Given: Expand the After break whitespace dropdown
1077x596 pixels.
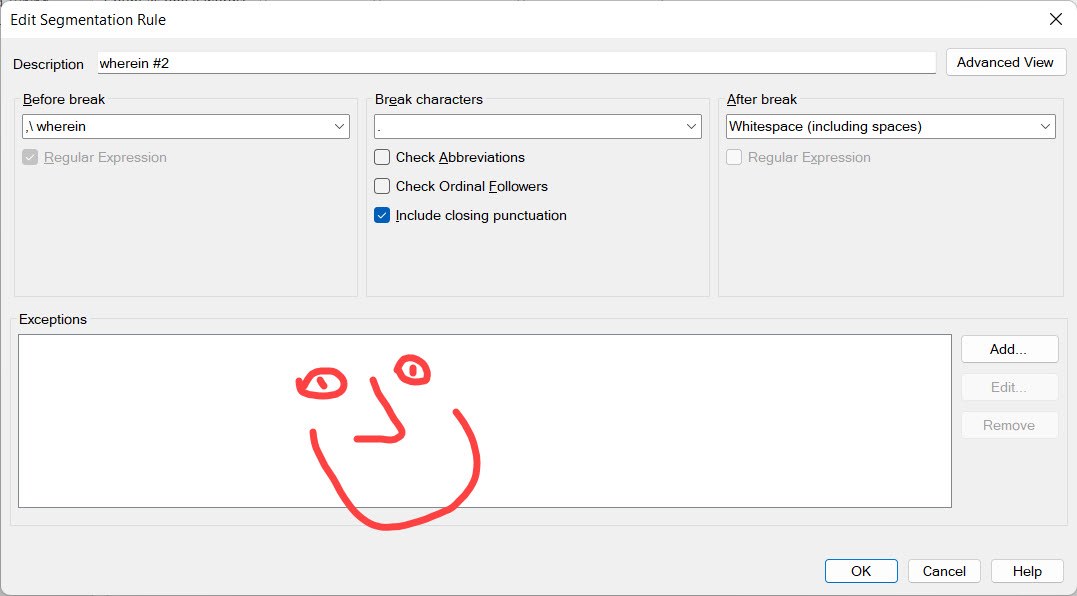Looking at the screenshot, I should tap(1046, 126).
